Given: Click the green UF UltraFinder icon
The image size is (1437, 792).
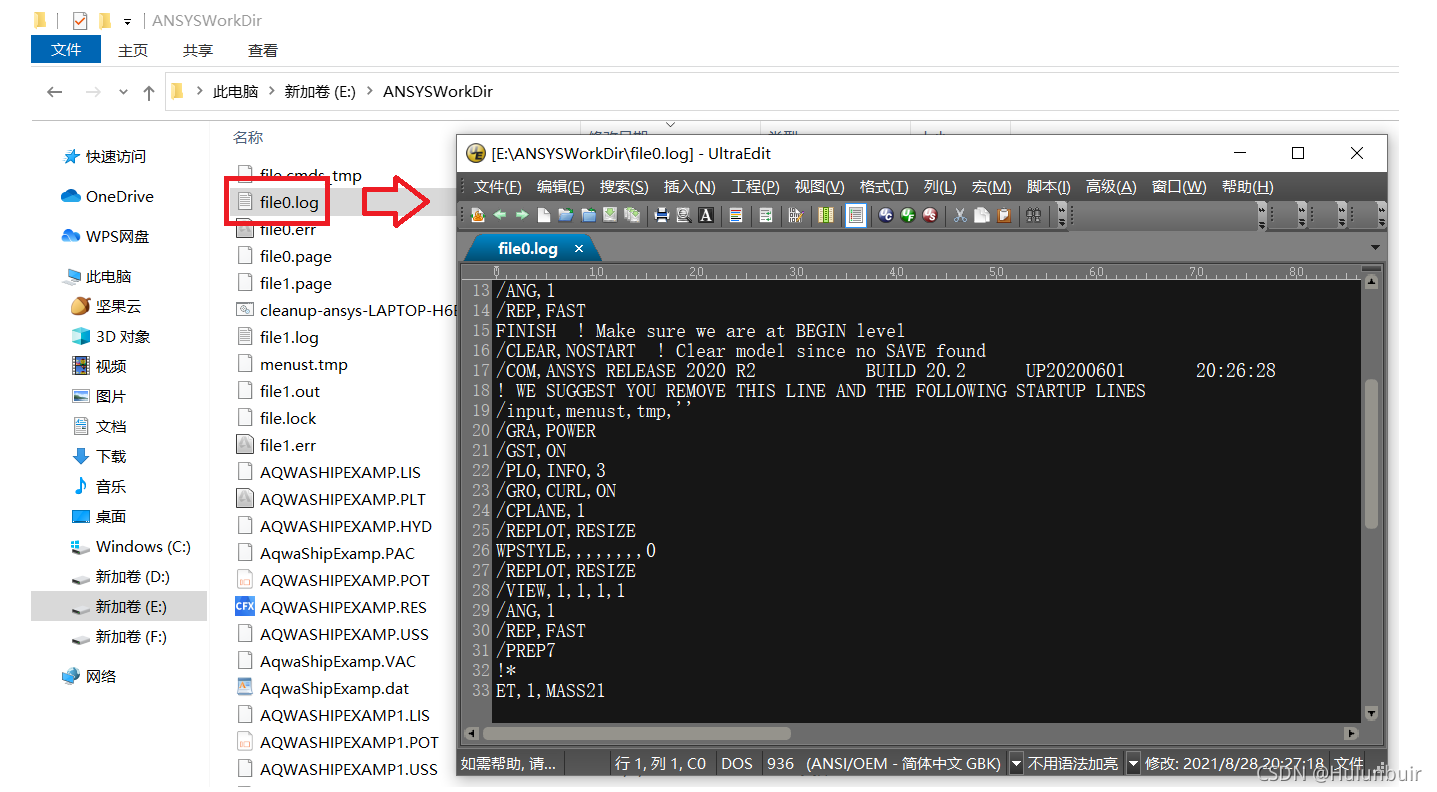Looking at the screenshot, I should point(908,215).
